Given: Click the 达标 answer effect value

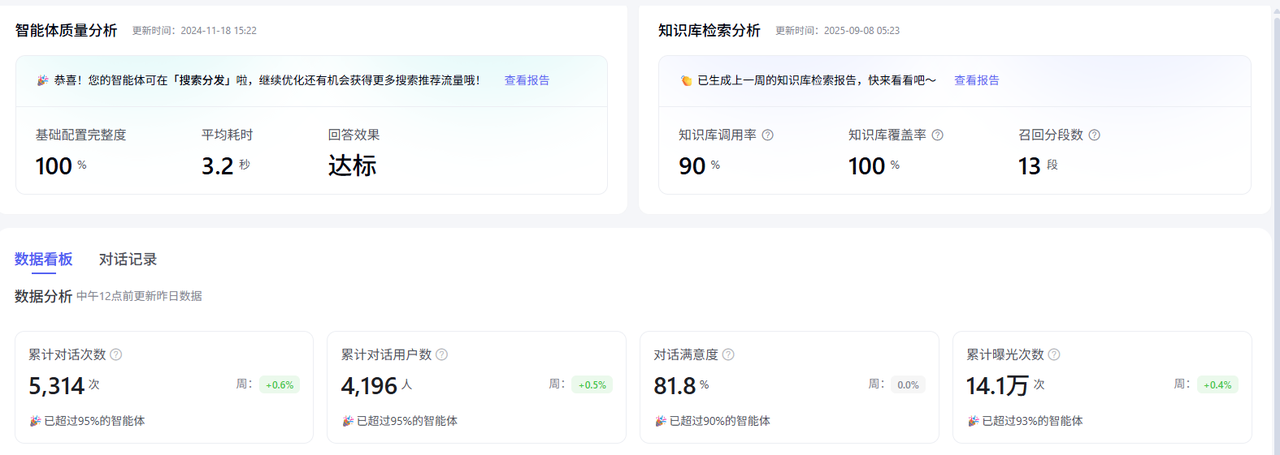Looking at the screenshot, I should pos(352,166).
